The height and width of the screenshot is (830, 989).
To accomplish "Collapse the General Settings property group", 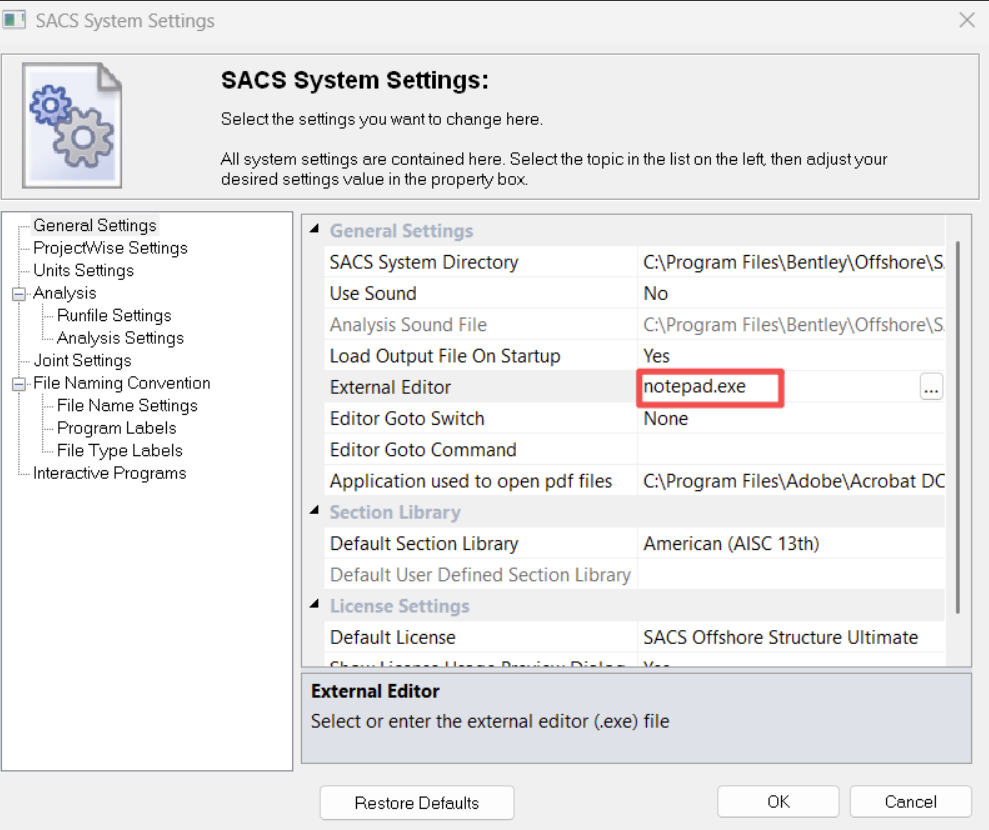I will 316,231.
